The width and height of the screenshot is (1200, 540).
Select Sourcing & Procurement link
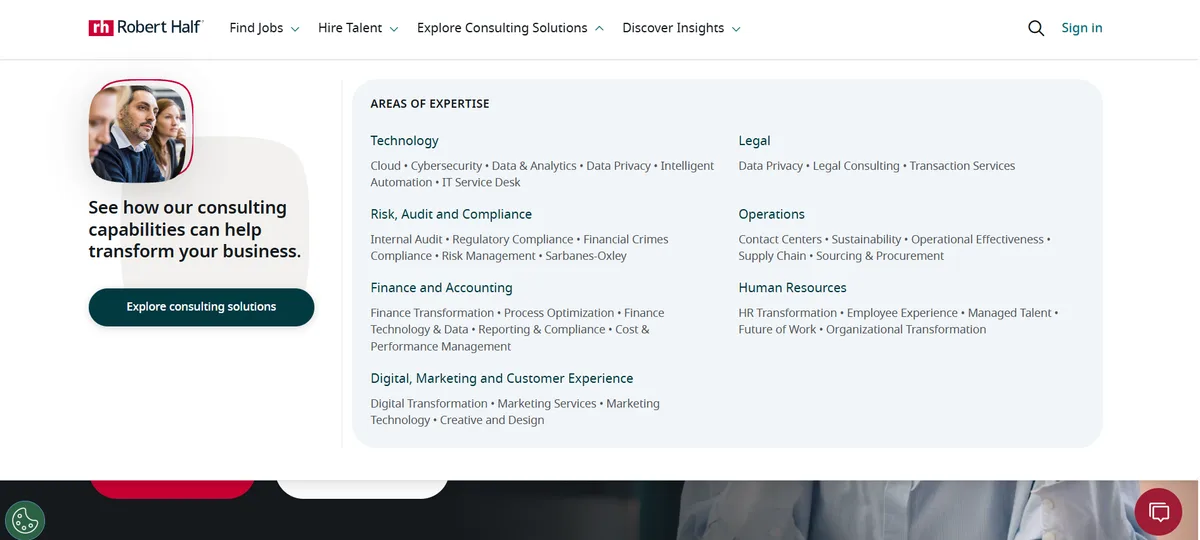880,256
